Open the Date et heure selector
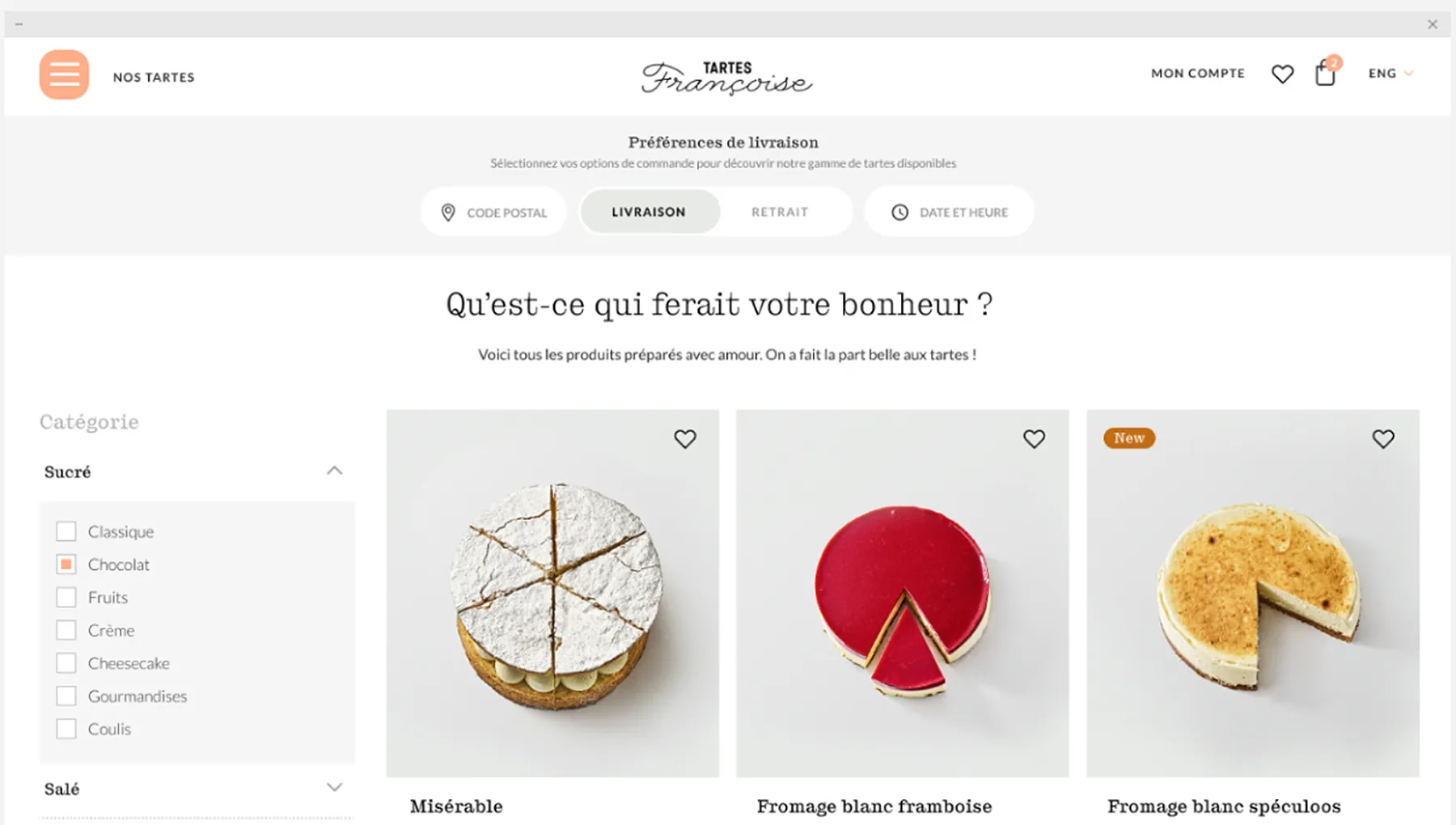Image resolution: width=1456 pixels, height=825 pixels. point(950,212)
